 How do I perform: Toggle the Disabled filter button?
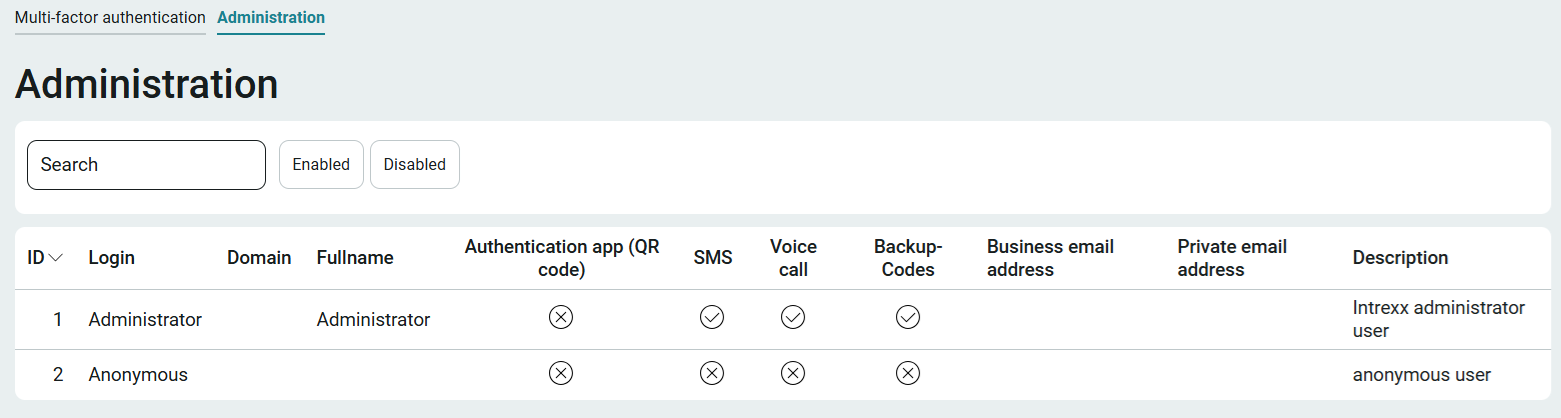[x=415, y=164]
